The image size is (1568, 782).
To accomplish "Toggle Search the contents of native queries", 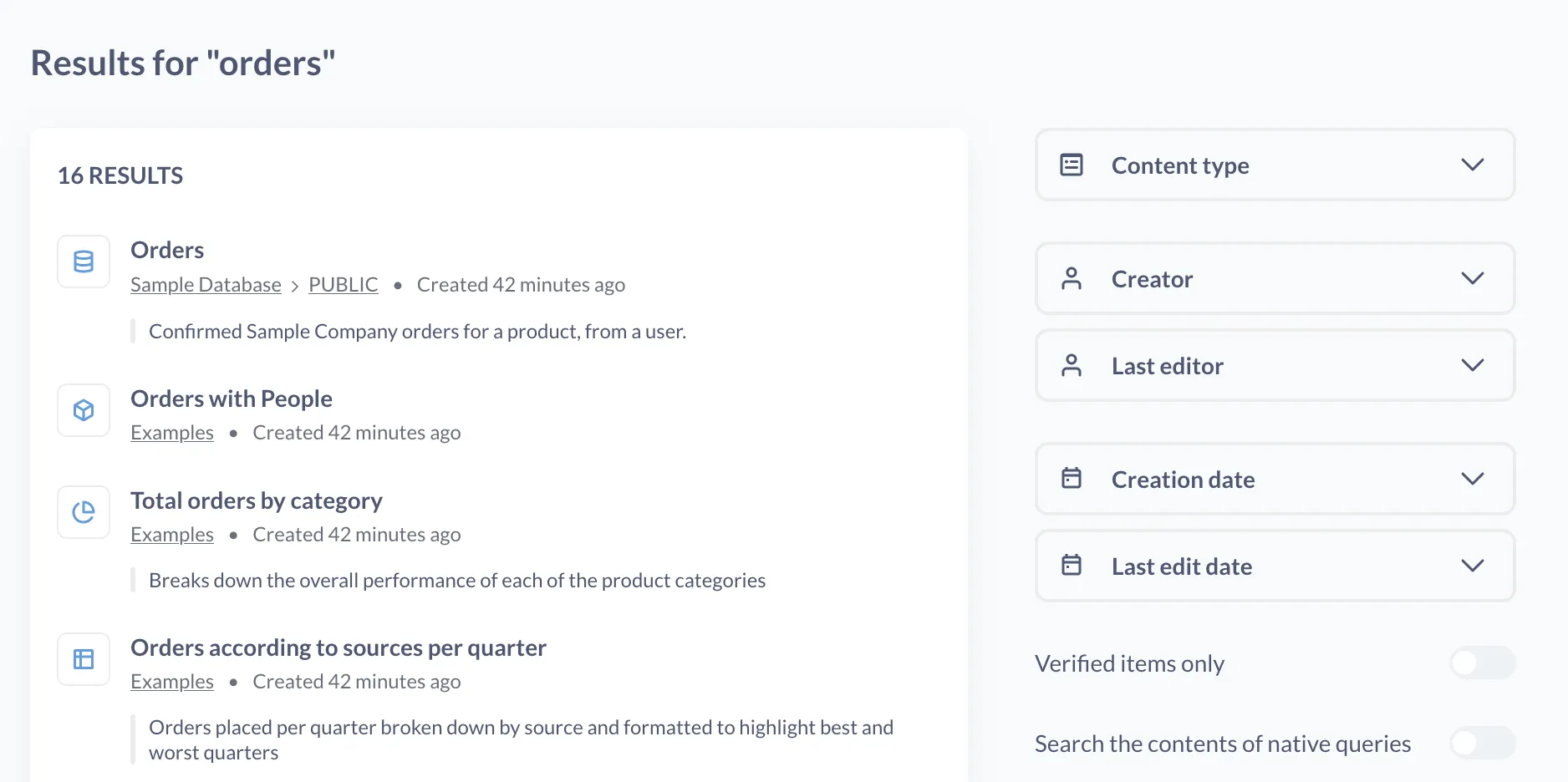I will (x=1482, y=743).
